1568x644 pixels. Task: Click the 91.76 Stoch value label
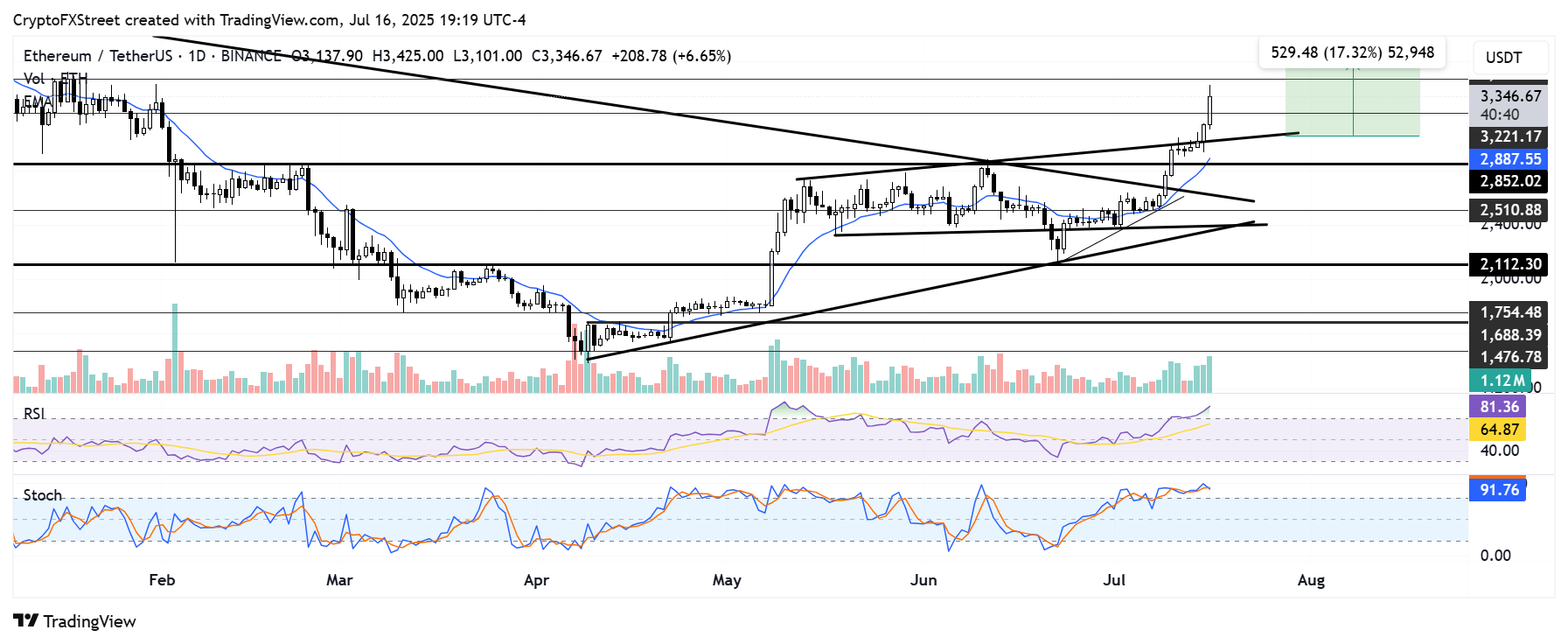tap(1499, 490)
